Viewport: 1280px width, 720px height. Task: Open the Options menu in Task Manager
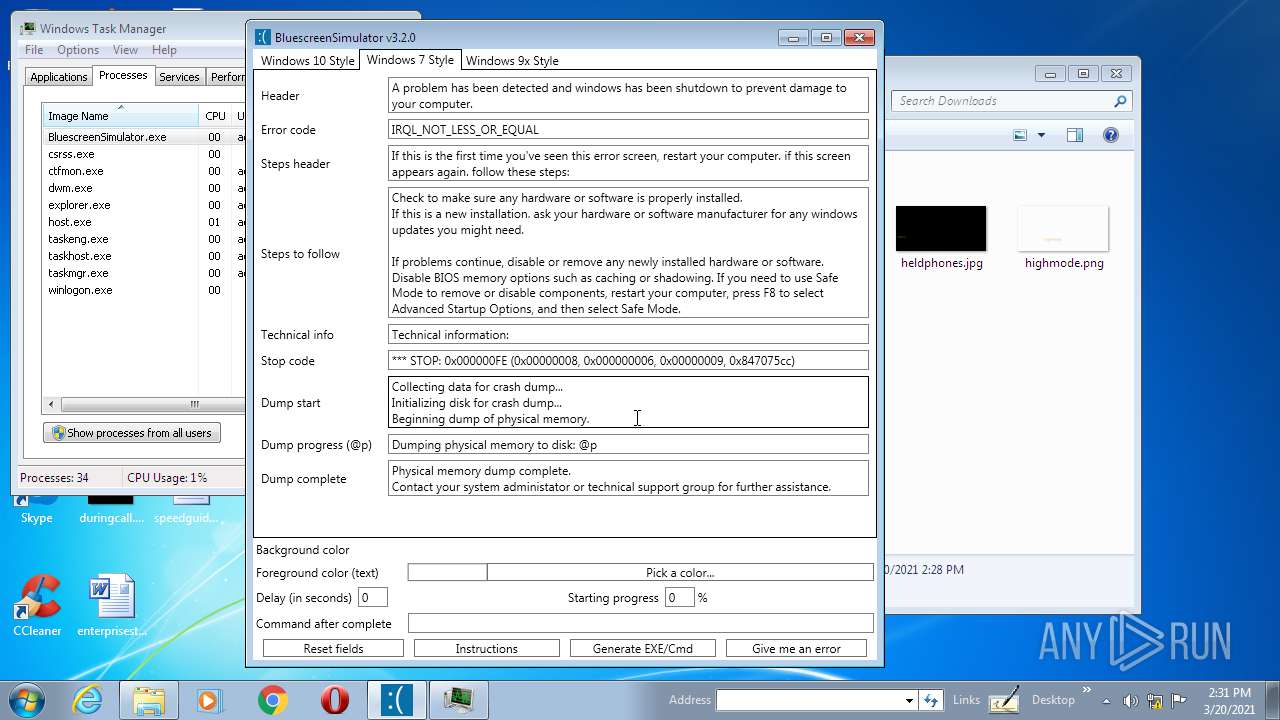click(x=78, y=50)
